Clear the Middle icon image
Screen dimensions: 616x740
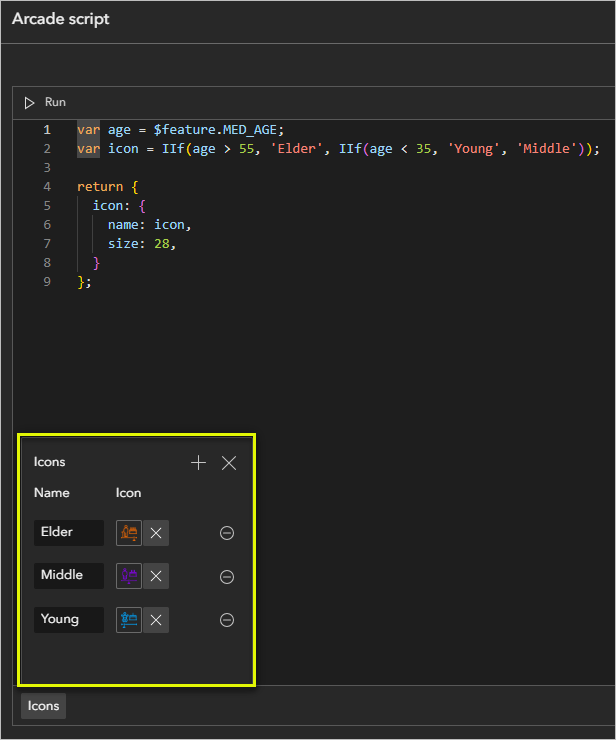(x=156, y=576)
